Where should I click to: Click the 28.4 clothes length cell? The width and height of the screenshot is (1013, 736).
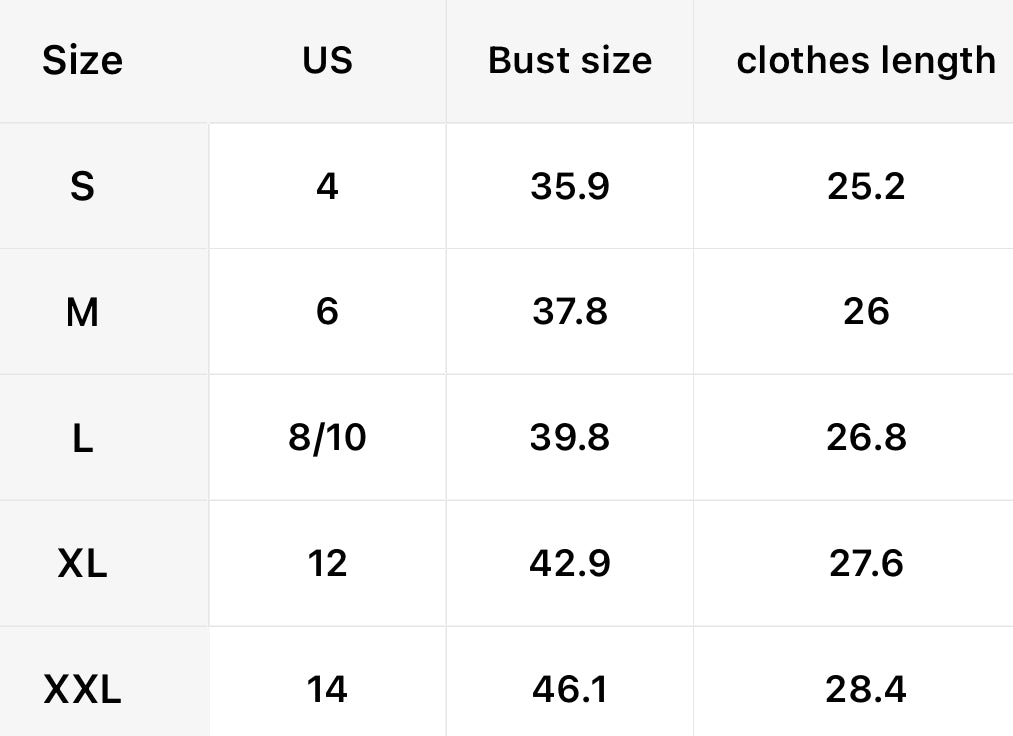(x=866, y=690)
